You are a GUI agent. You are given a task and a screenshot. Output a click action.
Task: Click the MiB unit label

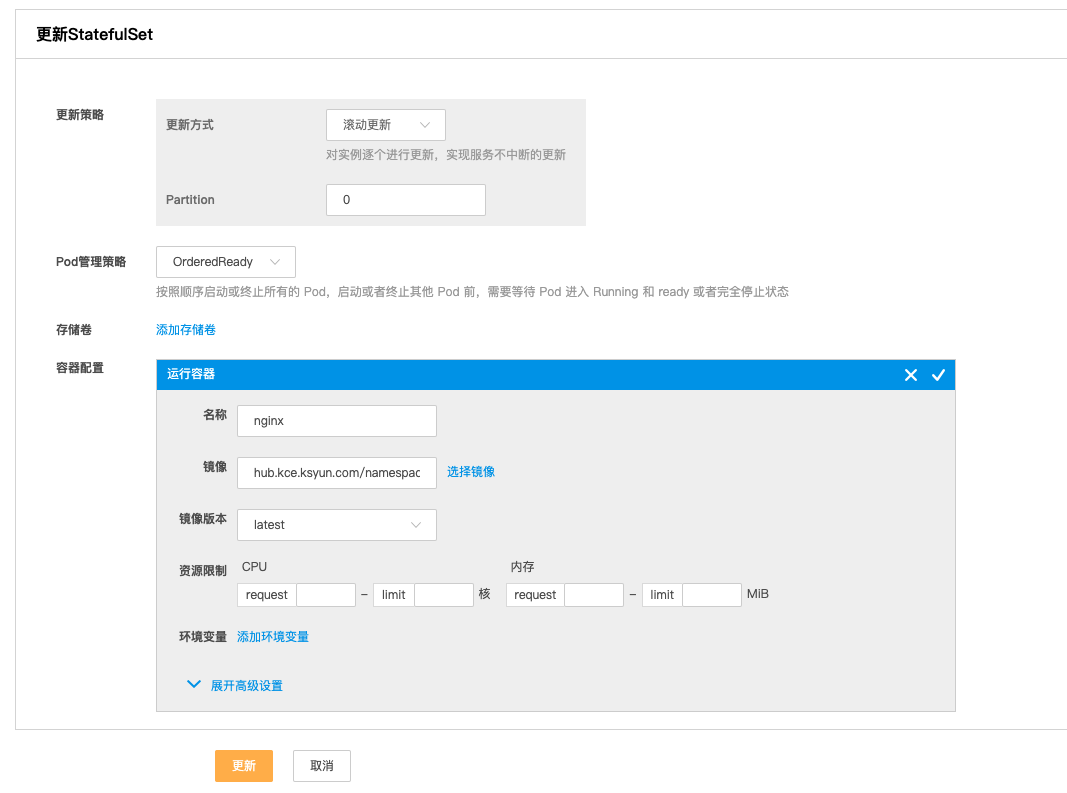[x=758, y=594]
